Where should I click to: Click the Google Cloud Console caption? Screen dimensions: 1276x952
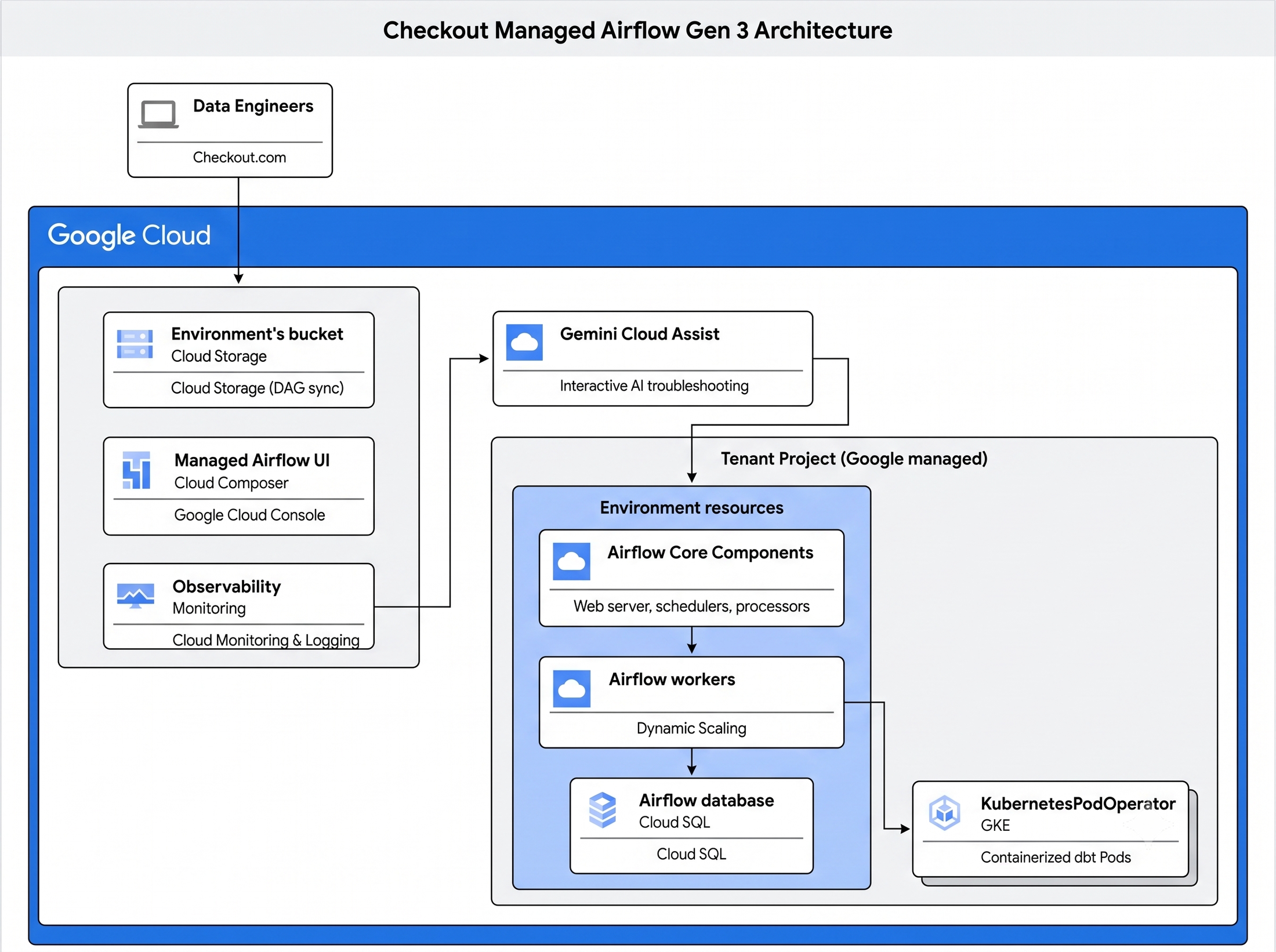249,515
